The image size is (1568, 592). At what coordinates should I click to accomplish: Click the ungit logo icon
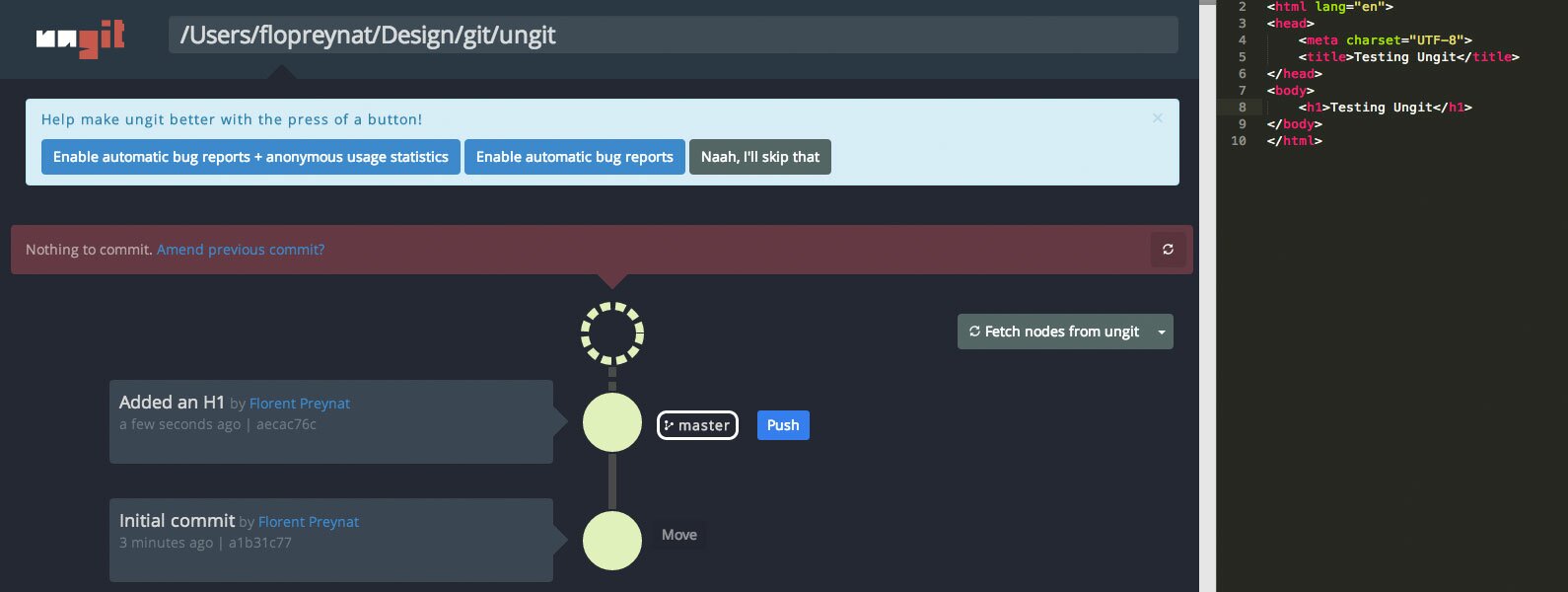[81, 38]
